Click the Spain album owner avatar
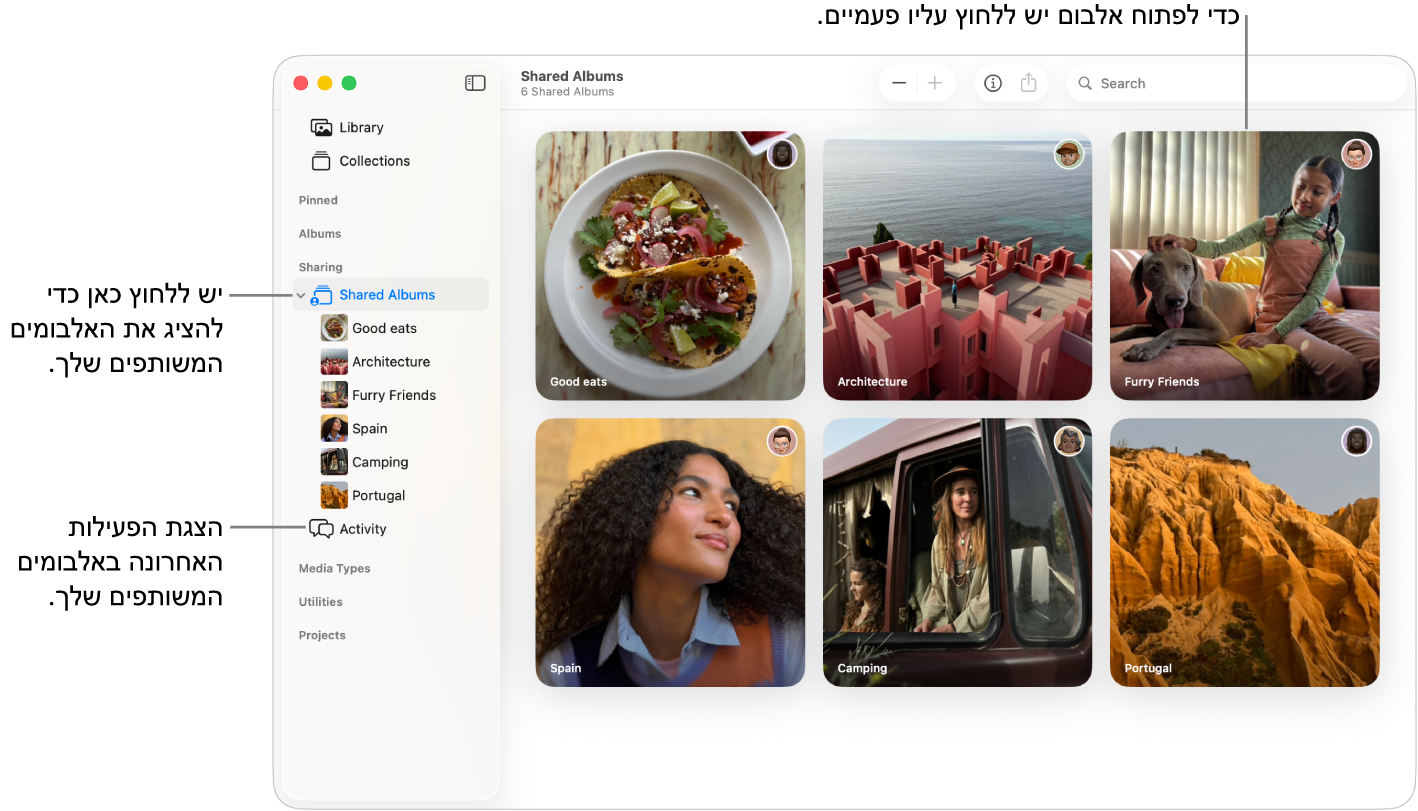 [782, 441]
